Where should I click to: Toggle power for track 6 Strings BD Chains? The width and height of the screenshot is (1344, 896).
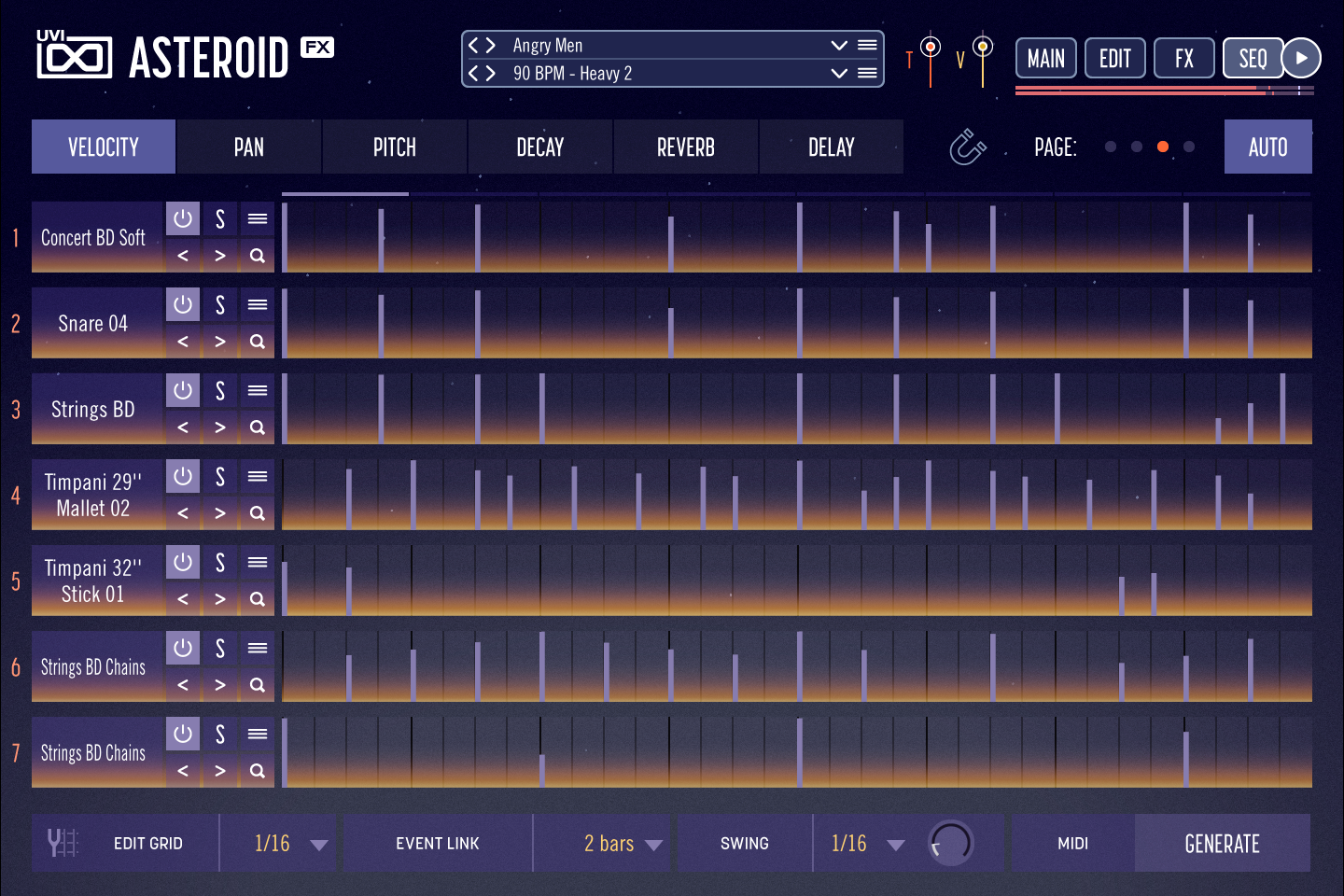click(x=183, y=648)
